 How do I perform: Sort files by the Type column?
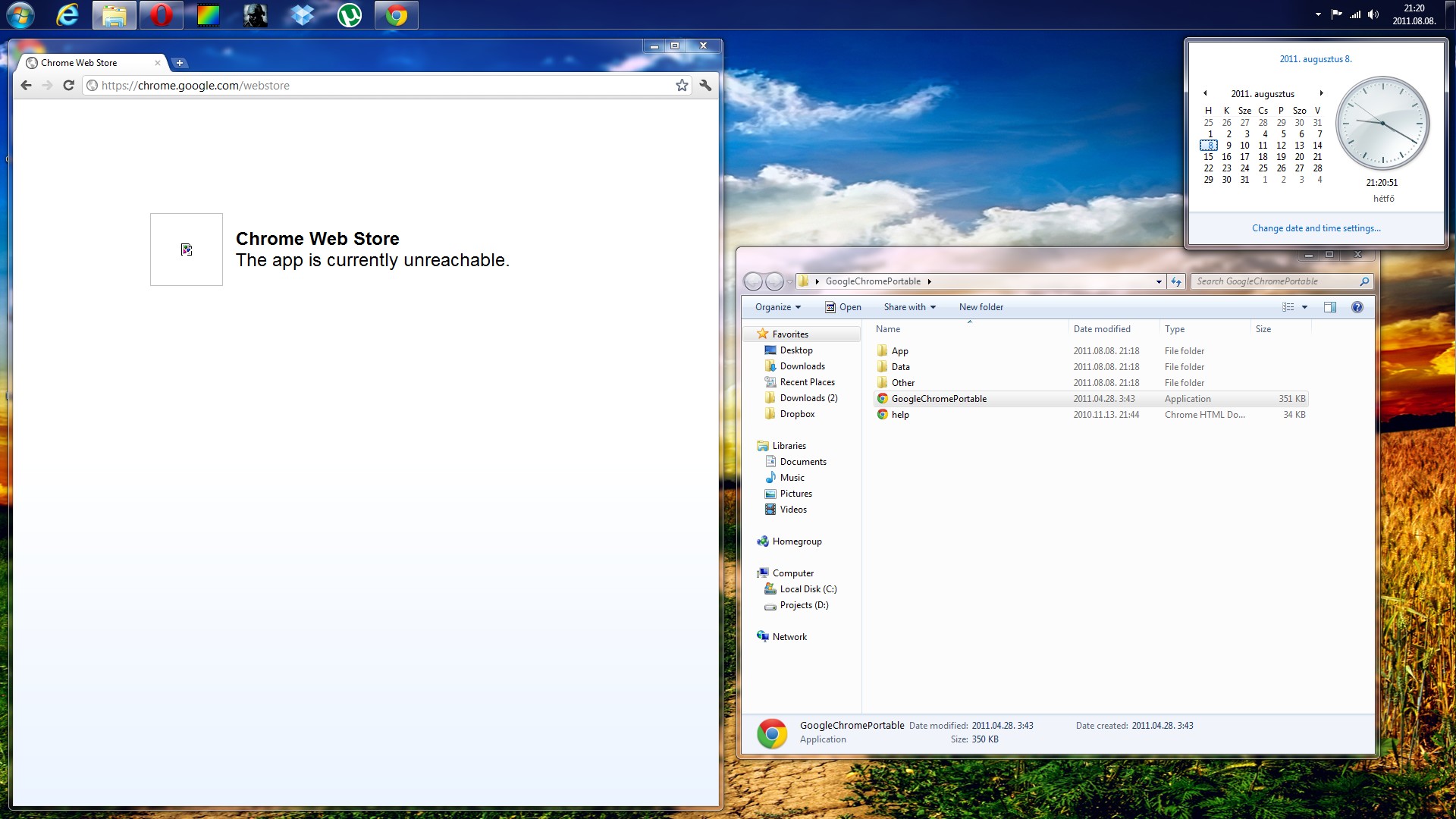1205,329
